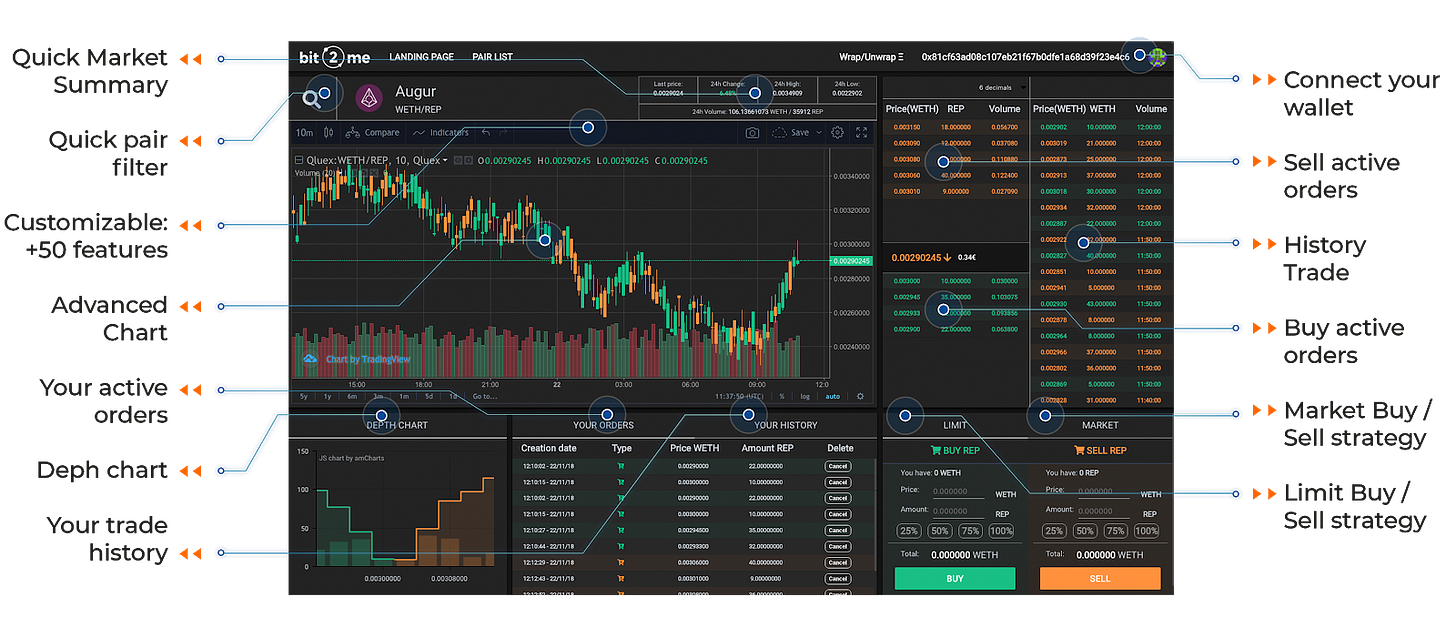Select buy order at price 0.002900
Viewport: 1456px width, 618px height.
[x=955, y=329]
